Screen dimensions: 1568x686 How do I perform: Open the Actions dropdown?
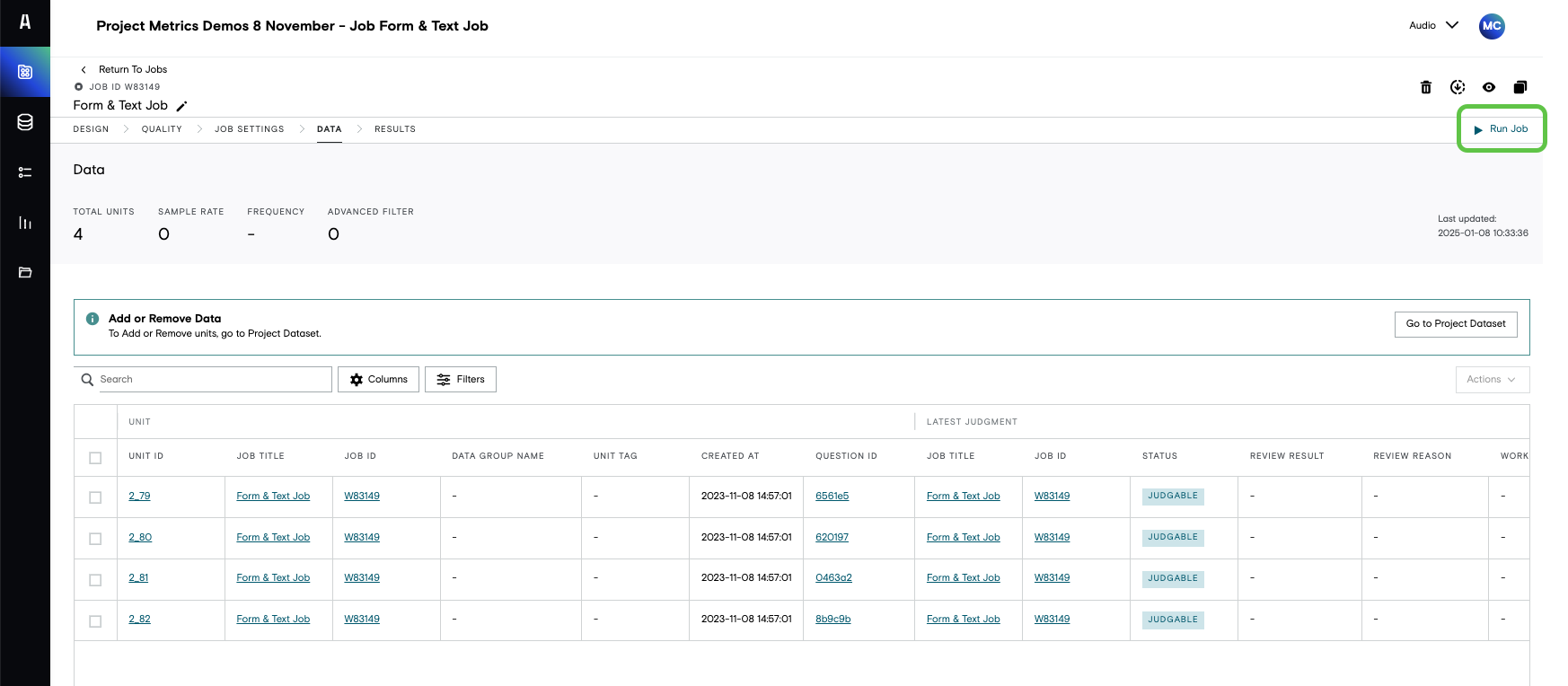[1492, 380]
